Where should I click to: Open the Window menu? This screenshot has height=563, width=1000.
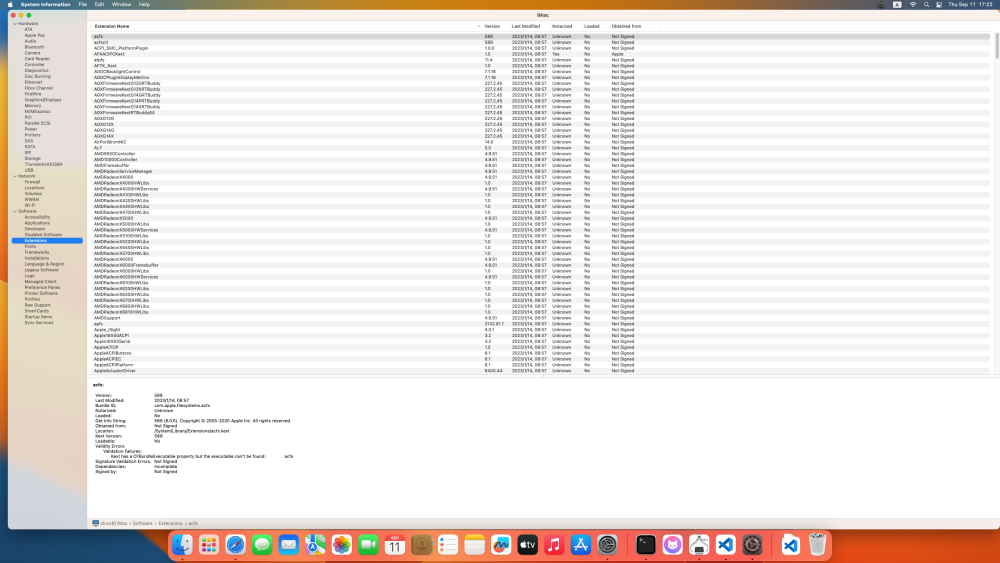click(121, 4)
